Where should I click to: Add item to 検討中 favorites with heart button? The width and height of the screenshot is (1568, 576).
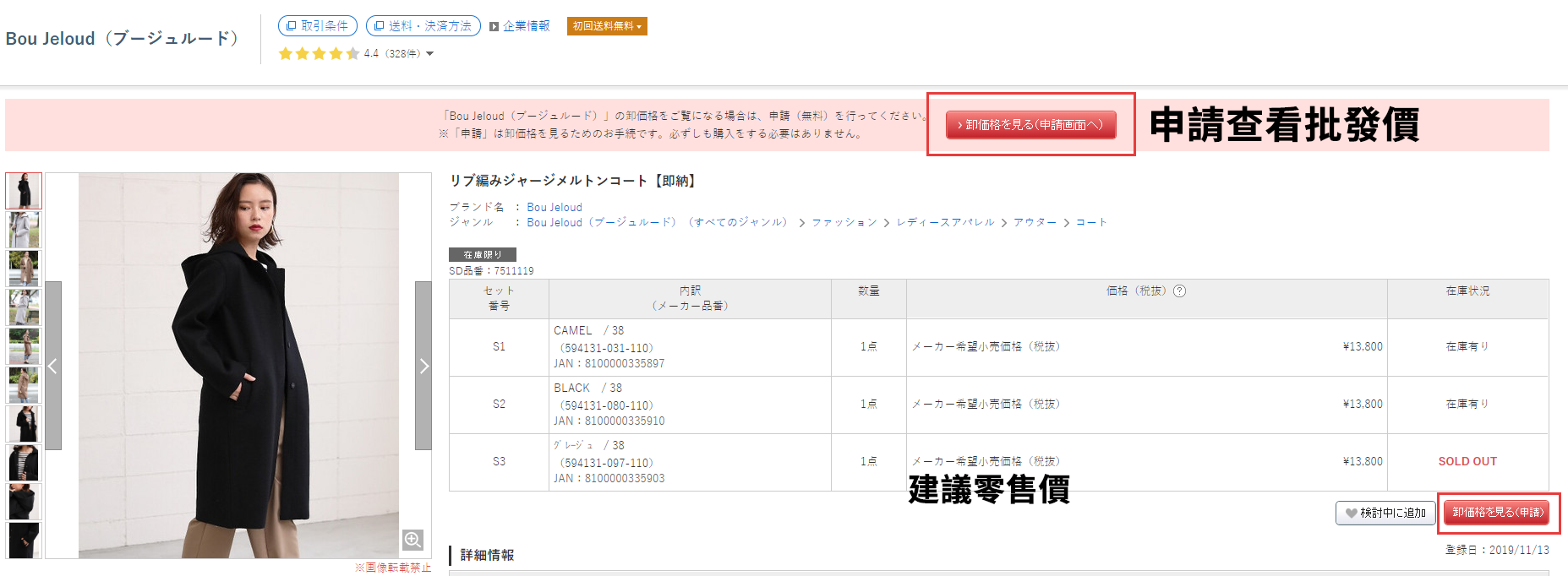click(x=1385, y=513)
